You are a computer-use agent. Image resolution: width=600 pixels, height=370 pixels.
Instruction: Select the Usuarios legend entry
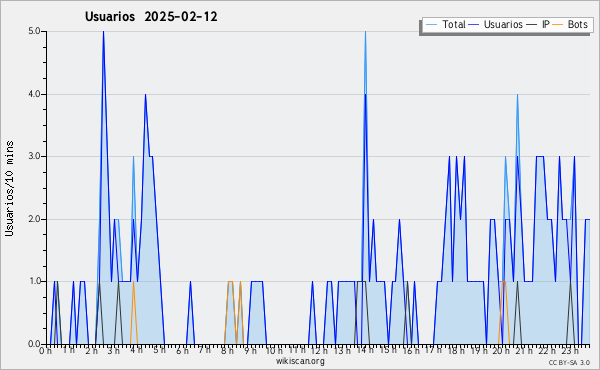pyautogui.click(x=496, y=25)
